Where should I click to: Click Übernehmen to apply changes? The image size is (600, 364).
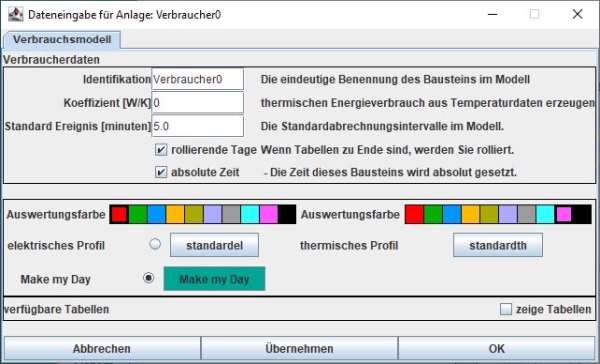pyautogui.click(x=299, y=349)
